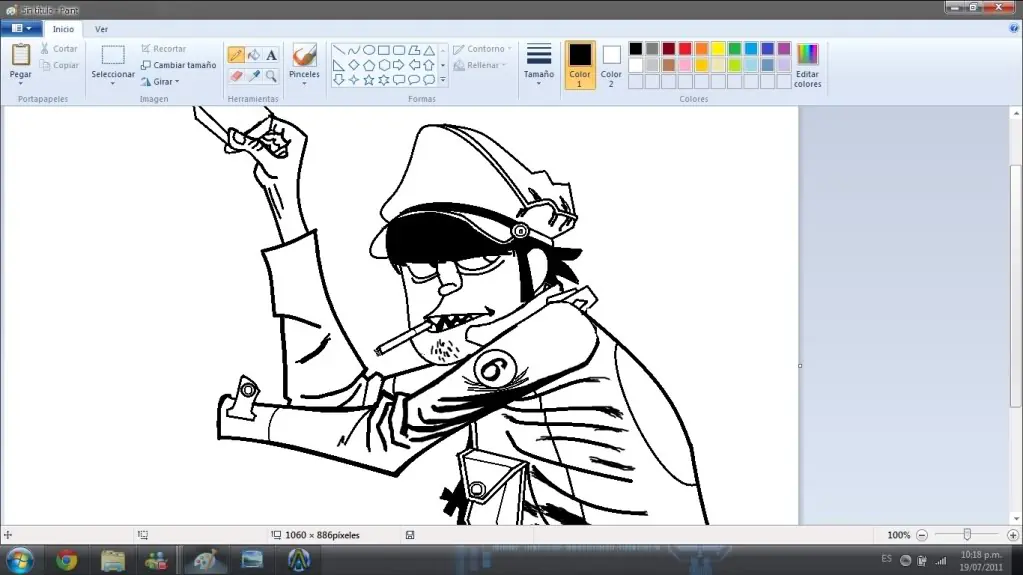Screen dimensions: 1023x575
Task: Click zoom in plus button
Action: tap(1013, 535)
